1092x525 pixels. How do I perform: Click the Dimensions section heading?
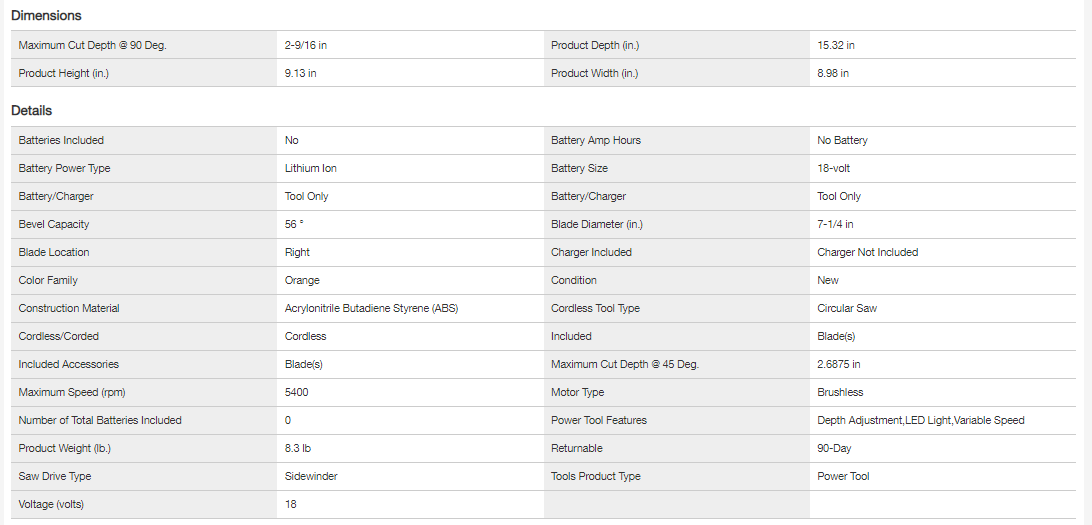point(46,16)
